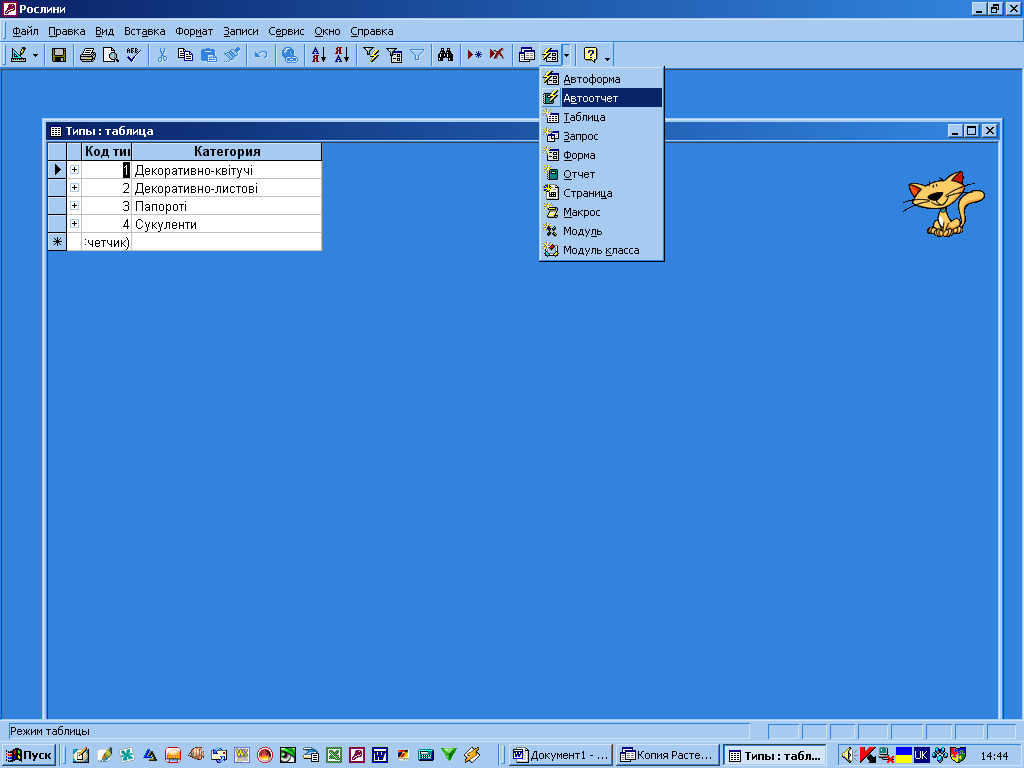Click the Cut scissors icon
This screenshot has width=1024, height=768.
(x=163, y=55)
